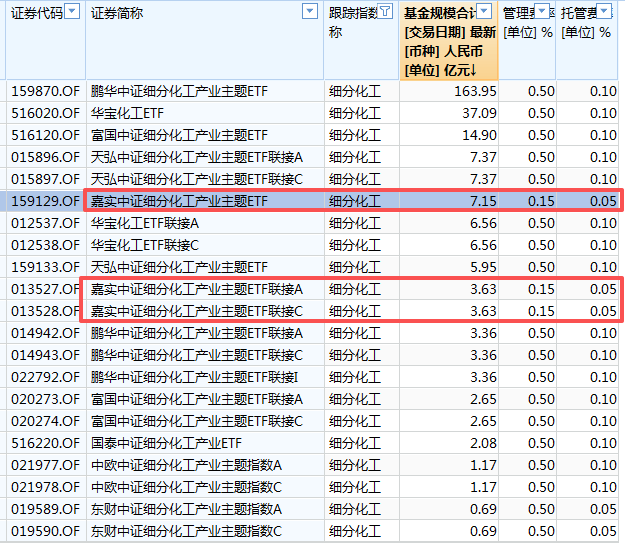Open the 证券代码 column filter dropdown
Image resolution: width=625 pixels, height=546 pixels.
click(72, 12)
